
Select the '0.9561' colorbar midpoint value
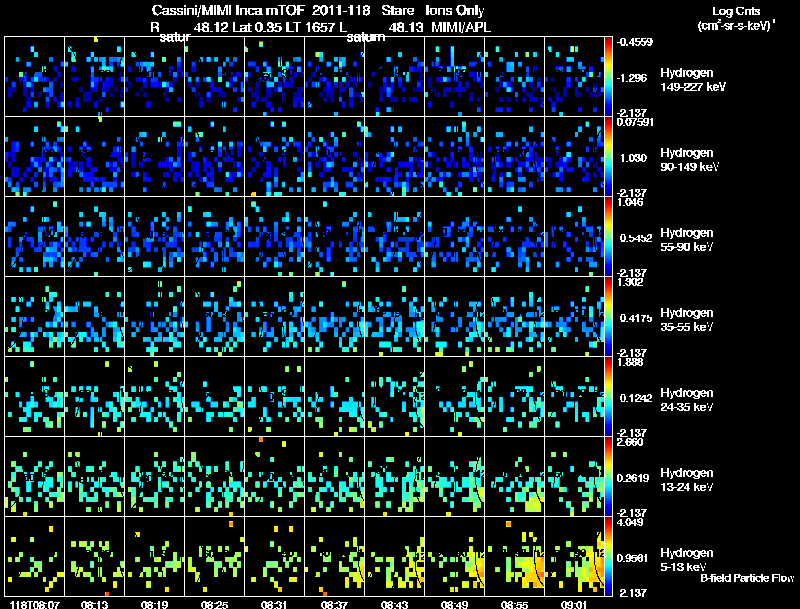click(x=633, y=559)
